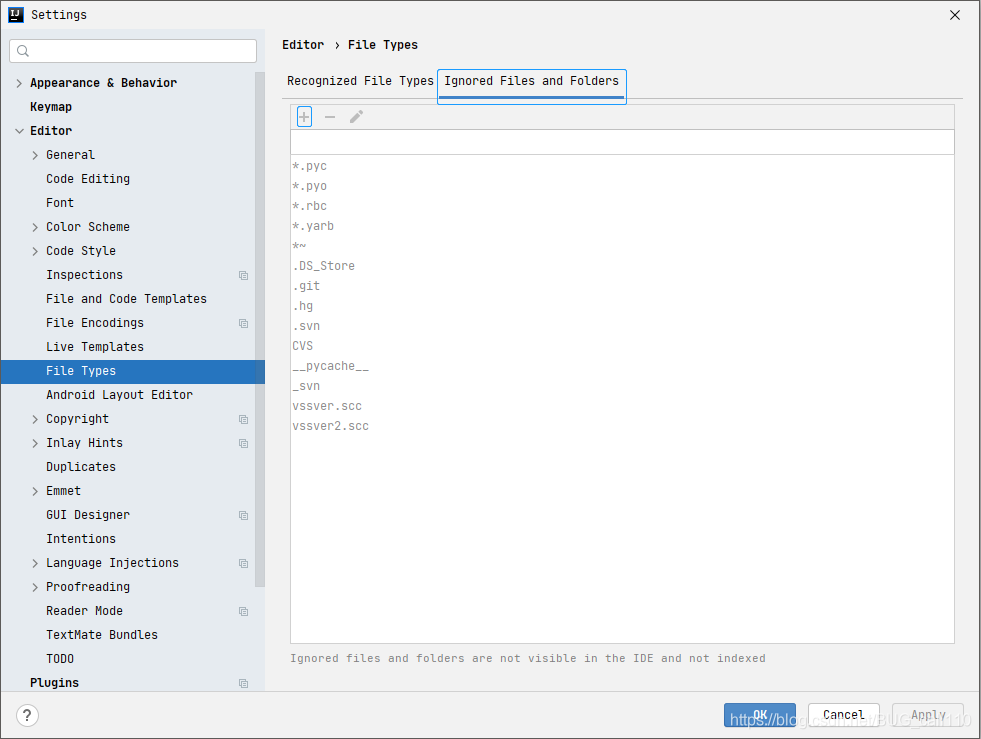Click the pattern entry input field

click(620, 141)
